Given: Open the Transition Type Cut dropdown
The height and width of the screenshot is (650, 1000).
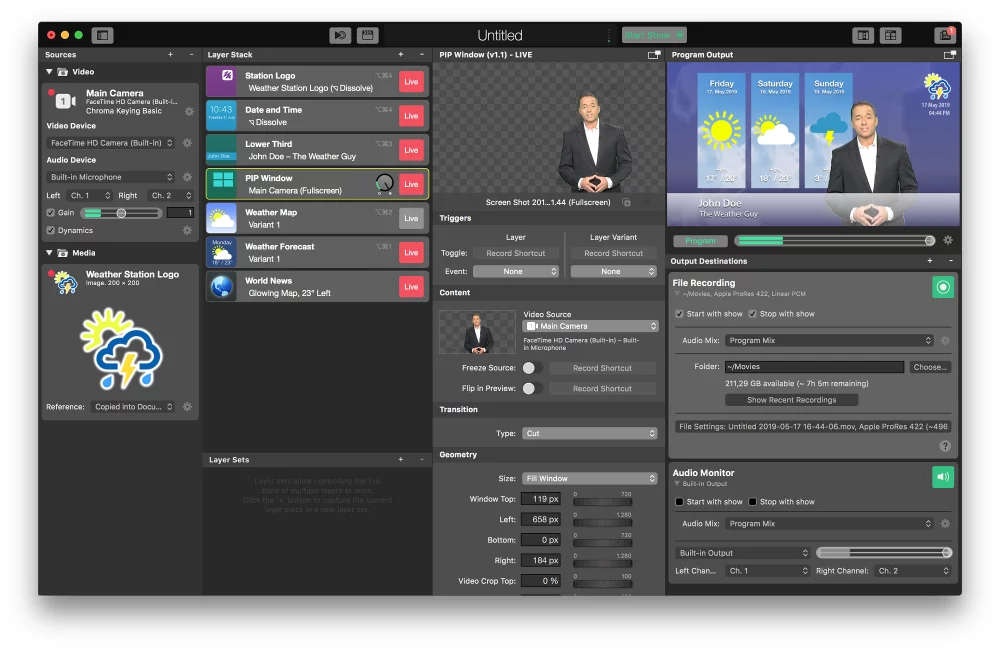Looking at the screenshot, I should pyautogui.click(x=590, y=433).
